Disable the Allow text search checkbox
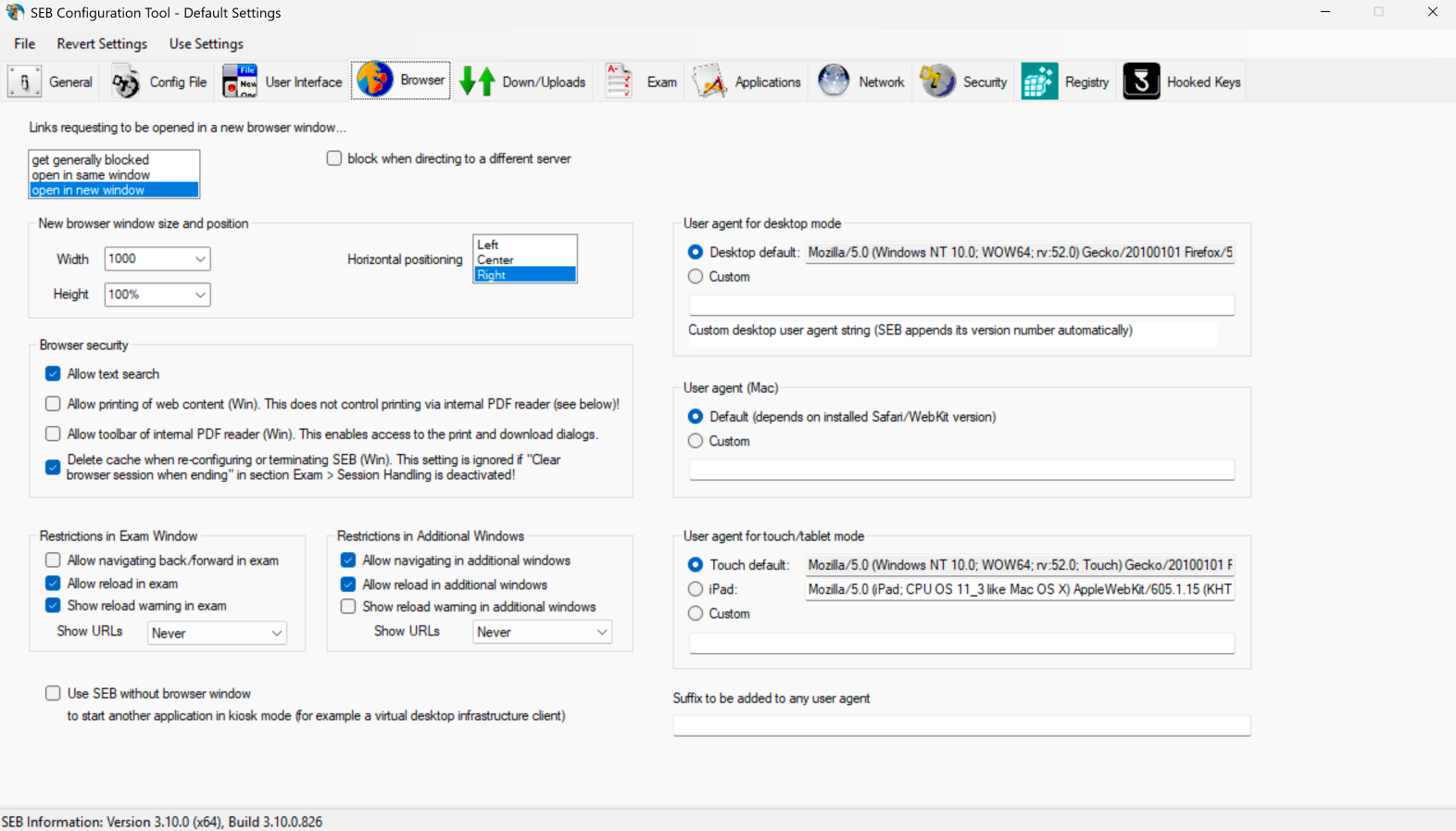Image resolution: width=1456 pixels, height=831 pixels. (54, 374)
